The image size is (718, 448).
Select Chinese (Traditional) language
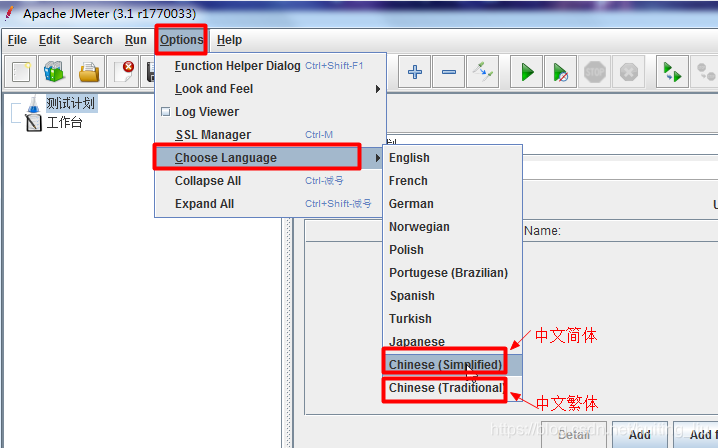pyautogui.click(x=452, y=388)
